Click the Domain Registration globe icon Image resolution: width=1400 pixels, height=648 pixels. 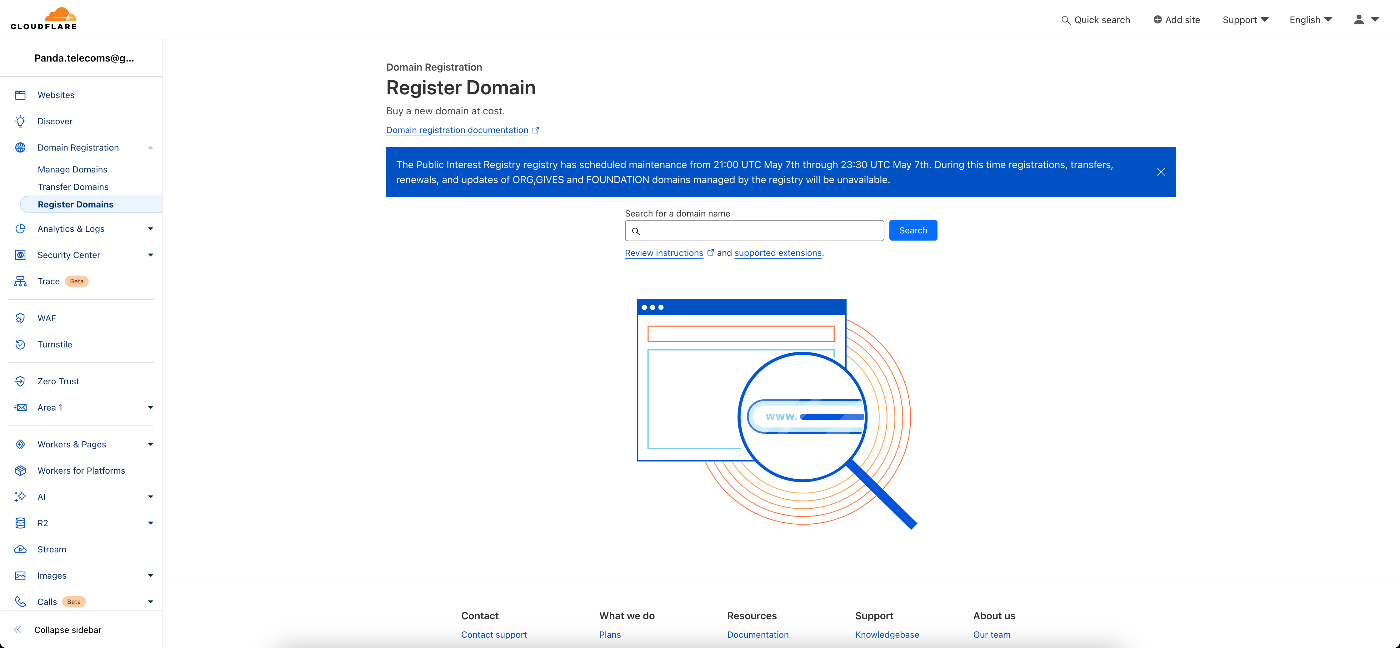(x=20, y=147)
